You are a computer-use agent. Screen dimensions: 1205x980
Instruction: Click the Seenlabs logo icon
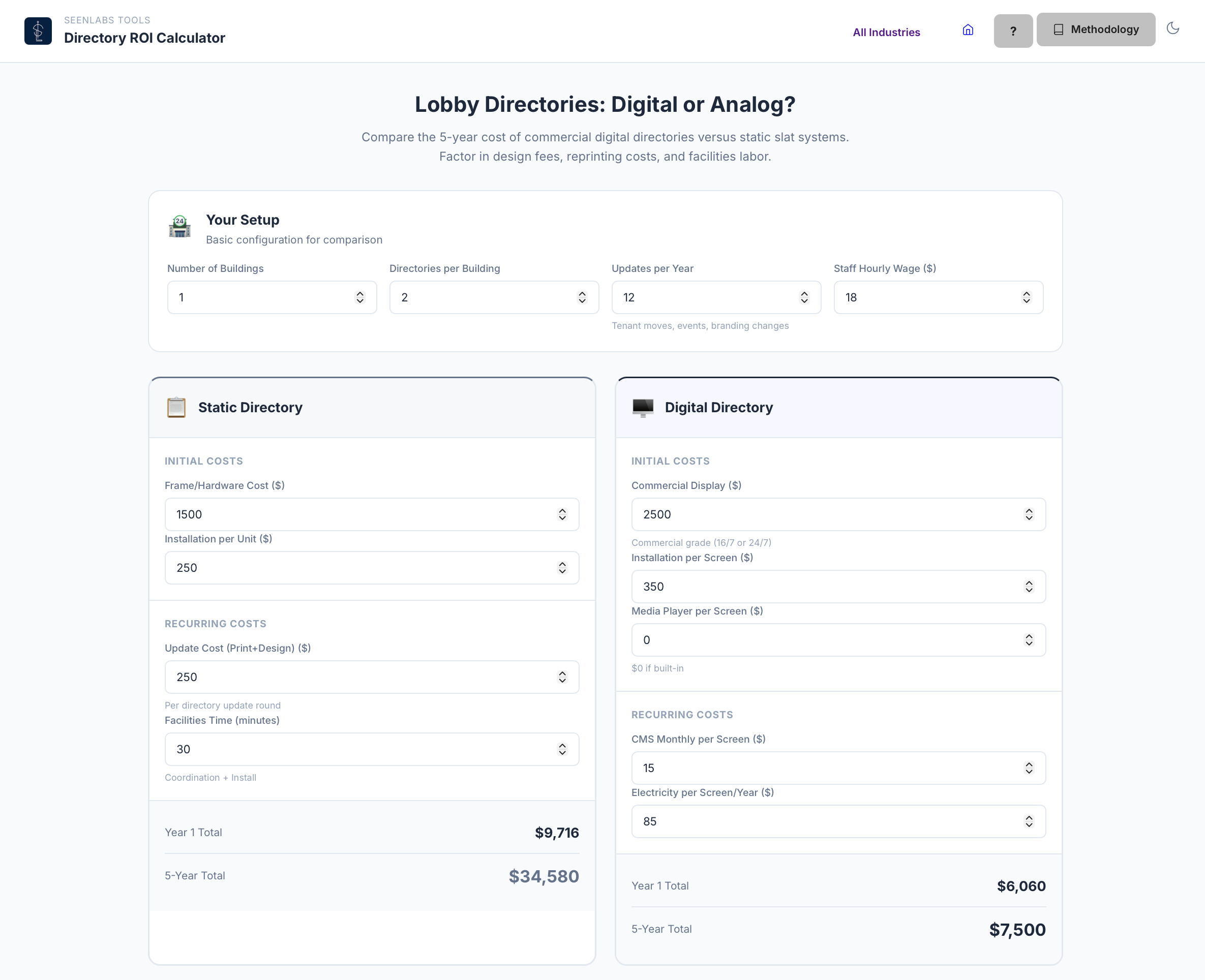point(38,30)
